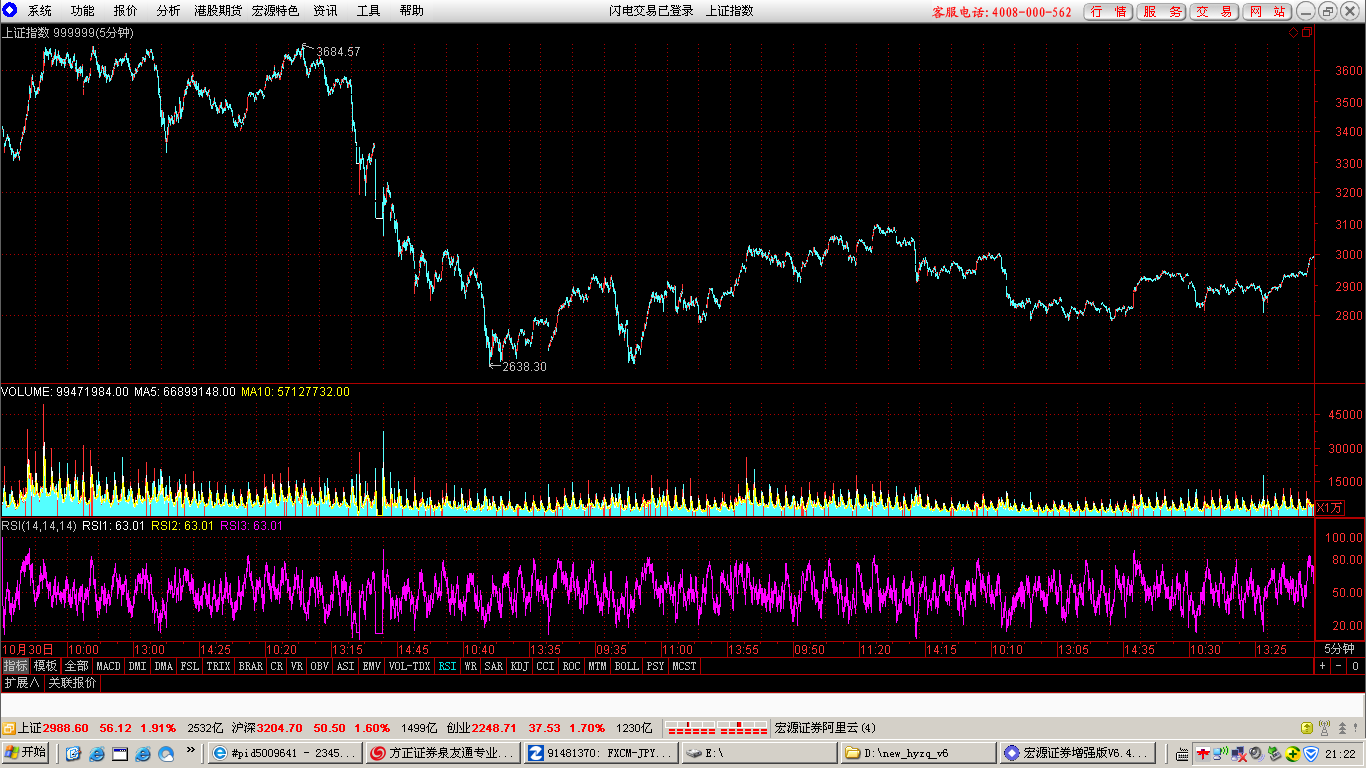This screenshot has height=768, width=1366.
Task: Select the EMV indicator
Action: [371, 666]
